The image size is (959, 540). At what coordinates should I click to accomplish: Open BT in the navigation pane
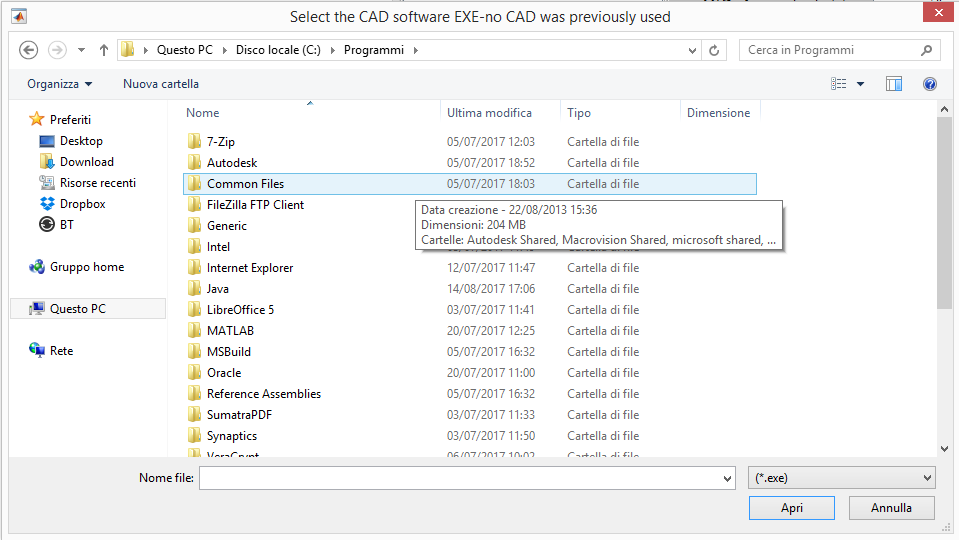(56, 224)
